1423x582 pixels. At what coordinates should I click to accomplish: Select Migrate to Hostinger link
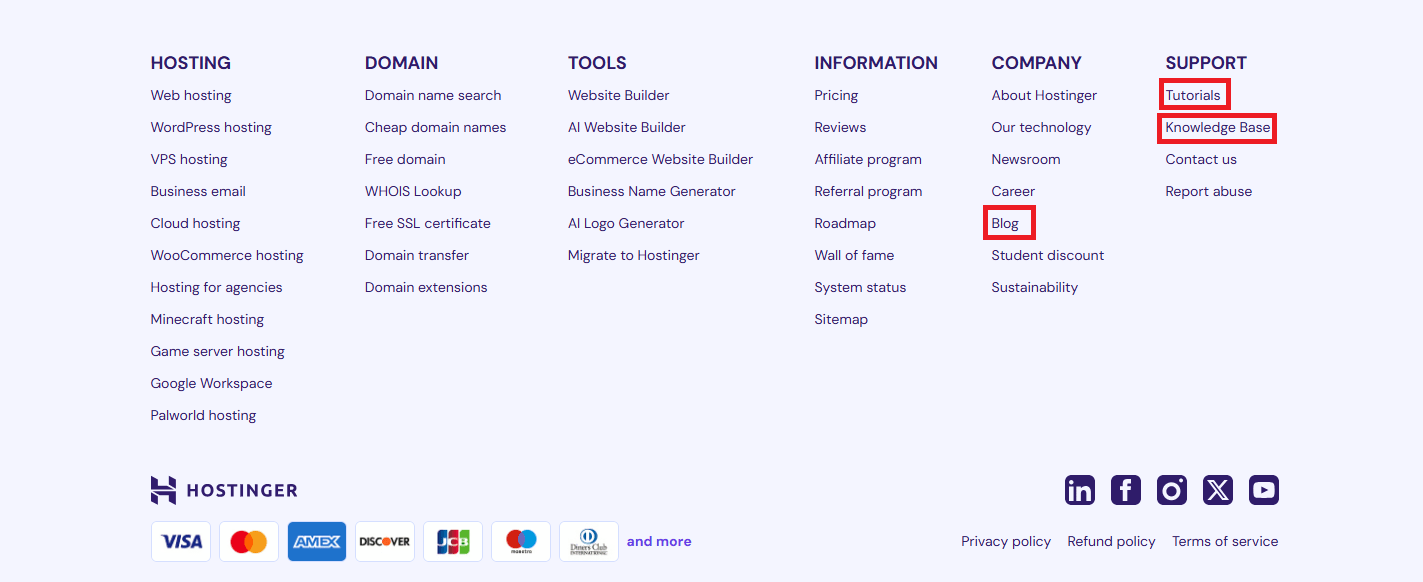point(634,255)
